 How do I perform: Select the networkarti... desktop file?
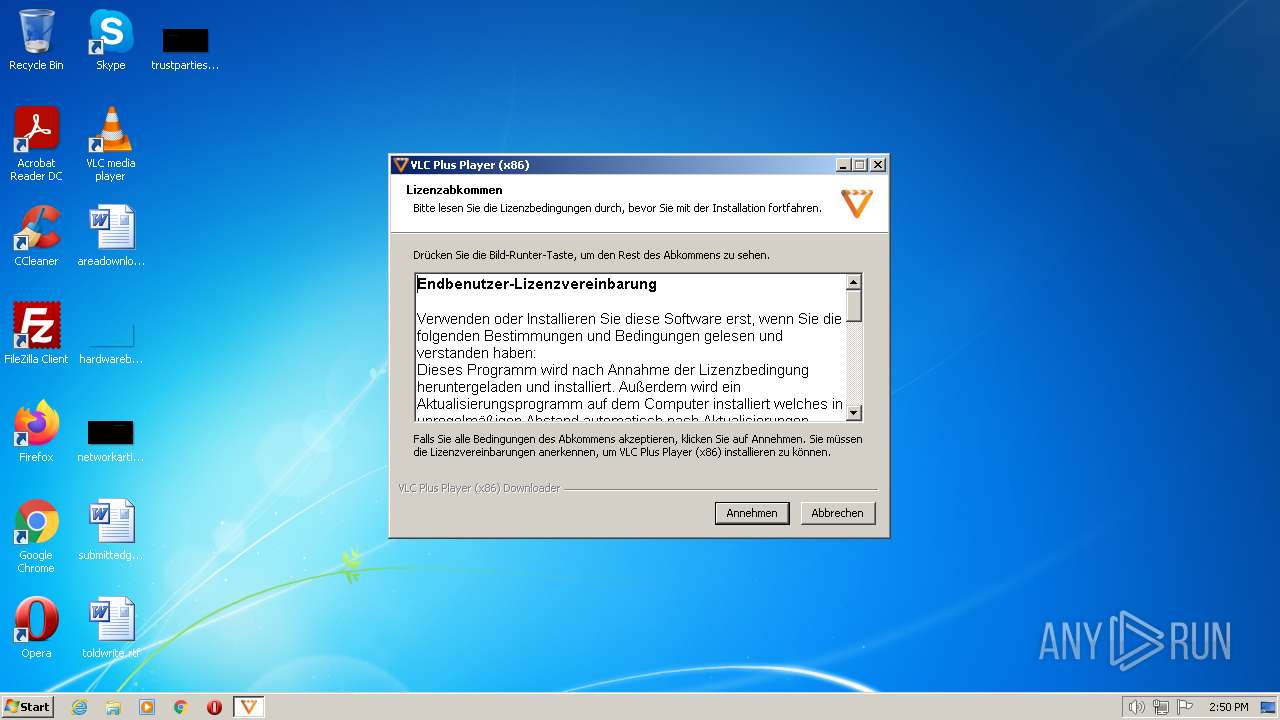(110, 440)
